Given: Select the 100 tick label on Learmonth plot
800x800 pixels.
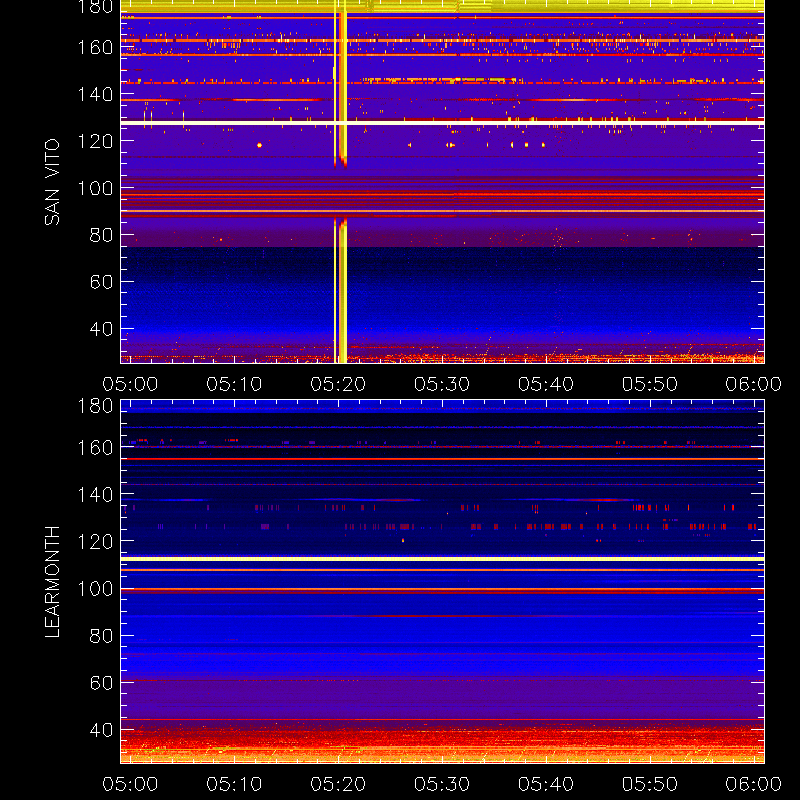Looking at the screenshot, I should pyautogui.click(x=95, y=589).
